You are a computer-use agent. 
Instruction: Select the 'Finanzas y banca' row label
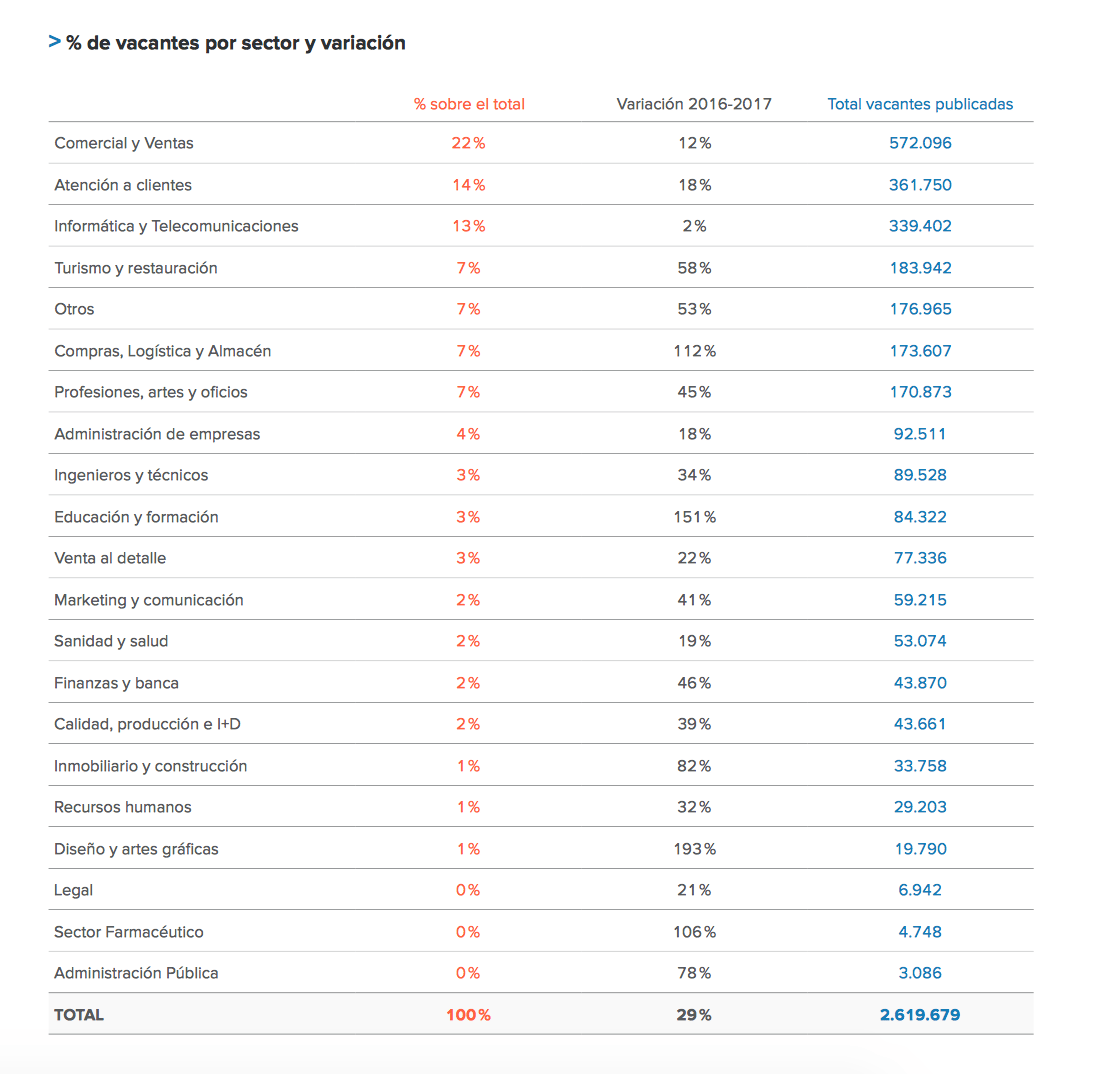117,683
